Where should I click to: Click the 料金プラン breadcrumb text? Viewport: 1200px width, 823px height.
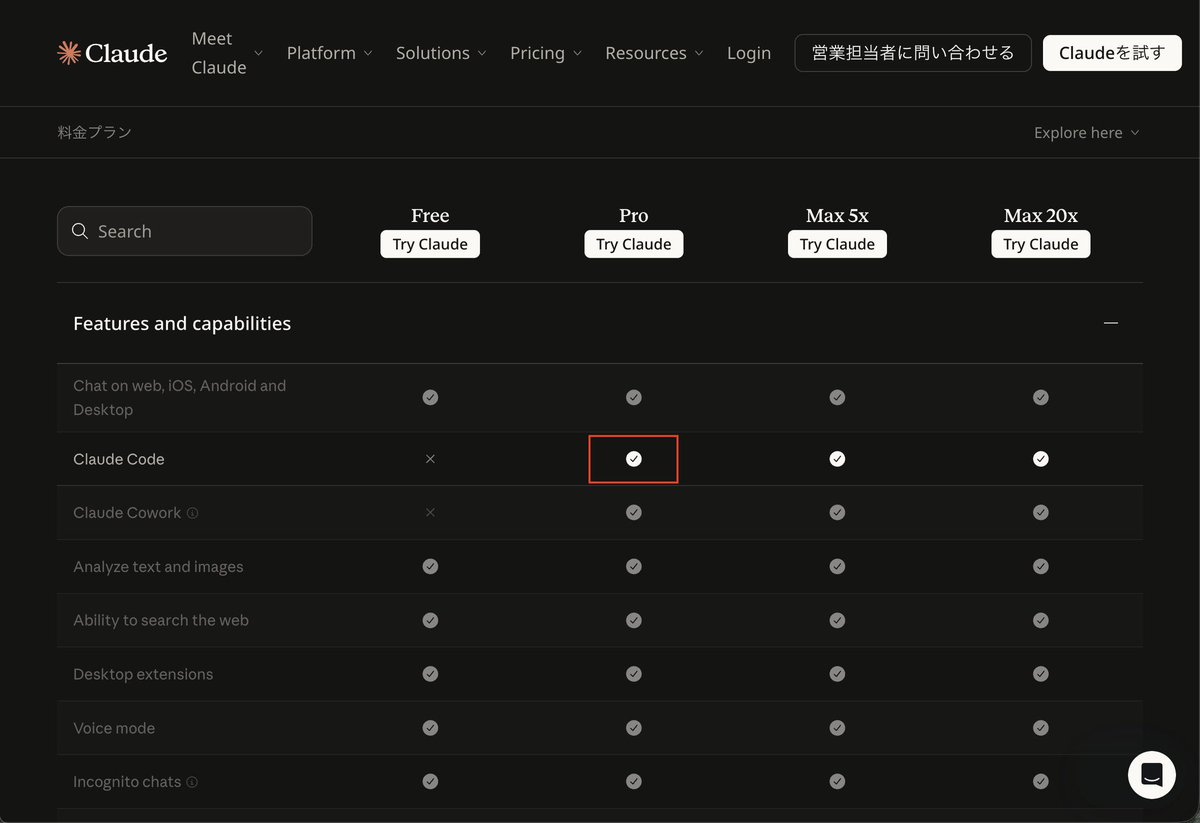tap(95, 132)
